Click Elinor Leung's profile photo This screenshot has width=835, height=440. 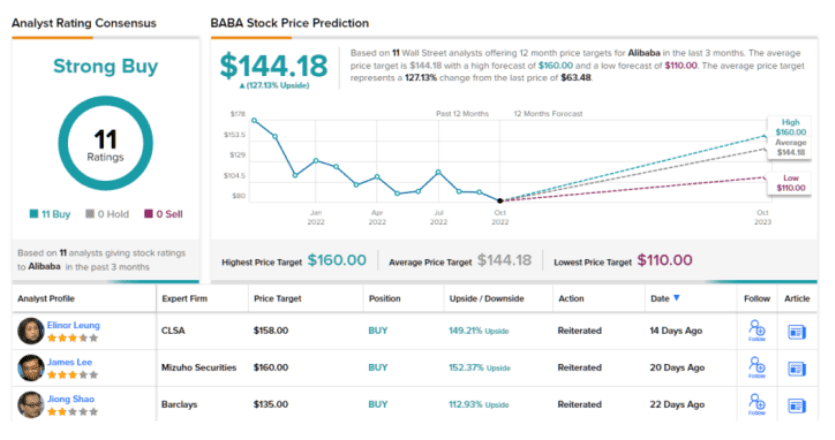(x=31, y=330)
